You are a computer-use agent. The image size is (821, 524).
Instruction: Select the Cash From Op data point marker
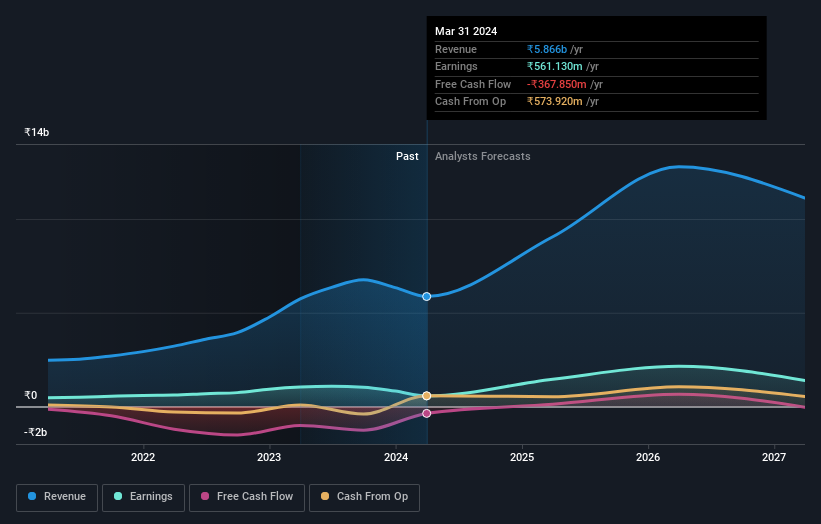[x=427, y=396]
